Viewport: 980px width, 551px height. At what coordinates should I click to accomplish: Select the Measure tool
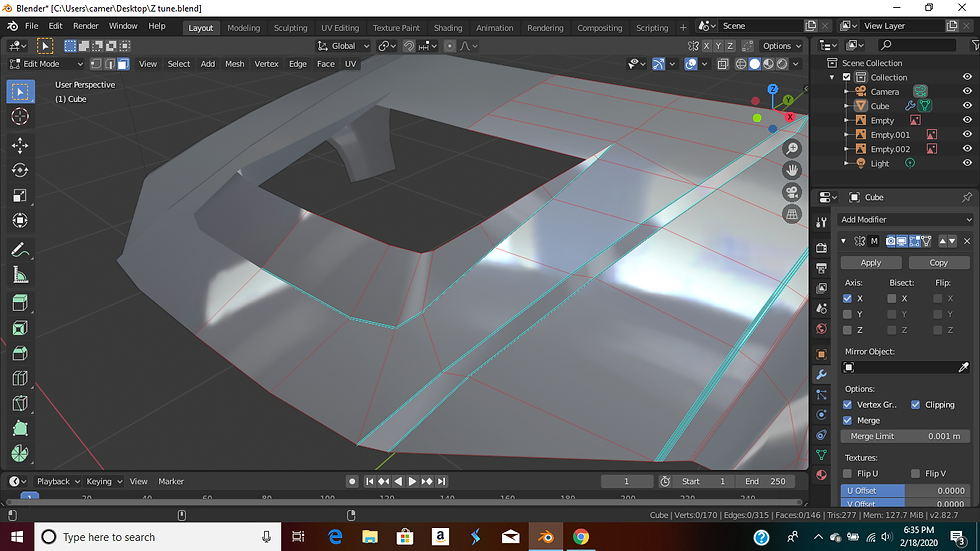[20, 275]
